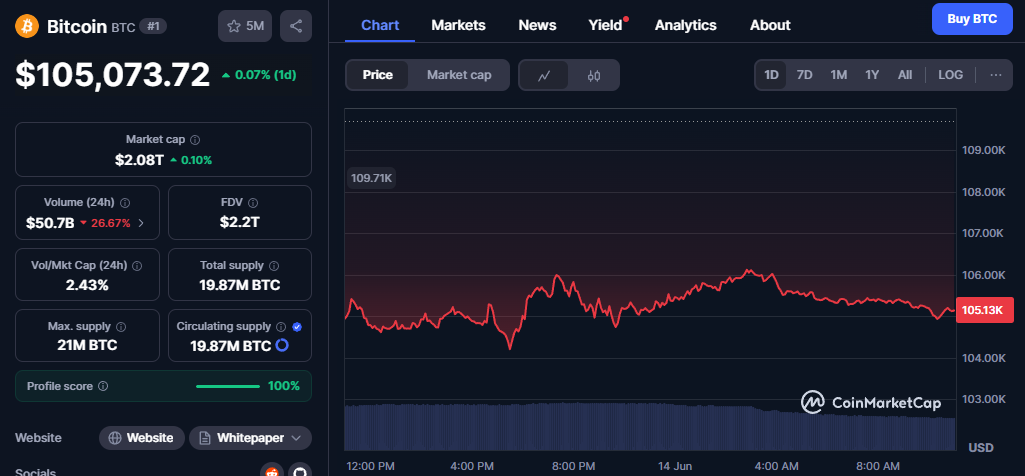Image resolution: width=1025 pixels, height=476 pixels.
Task: Click the 109.71K price label
Action: click(x=371, y=177)
